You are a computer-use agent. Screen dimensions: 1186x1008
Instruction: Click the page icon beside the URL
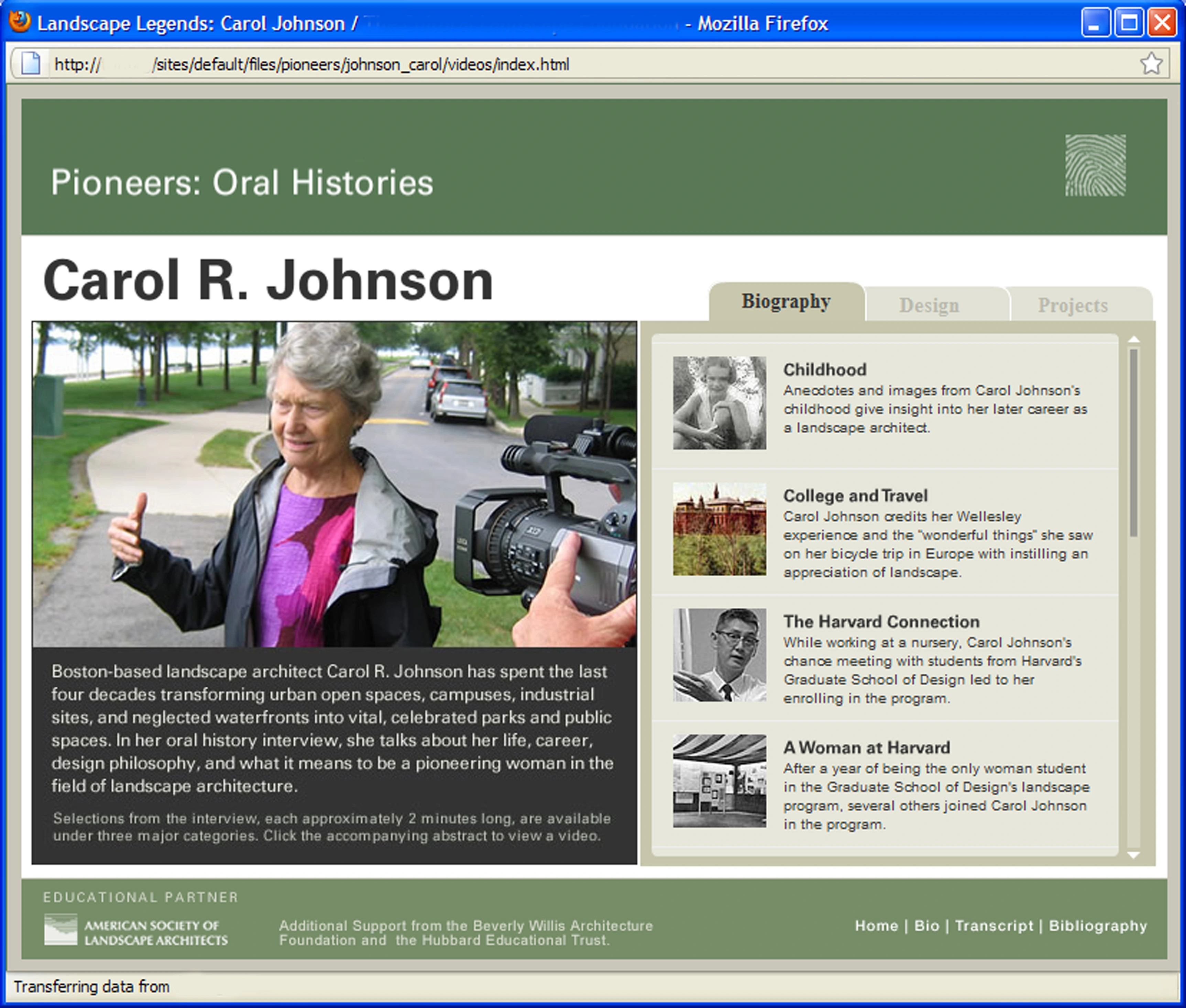31,64
